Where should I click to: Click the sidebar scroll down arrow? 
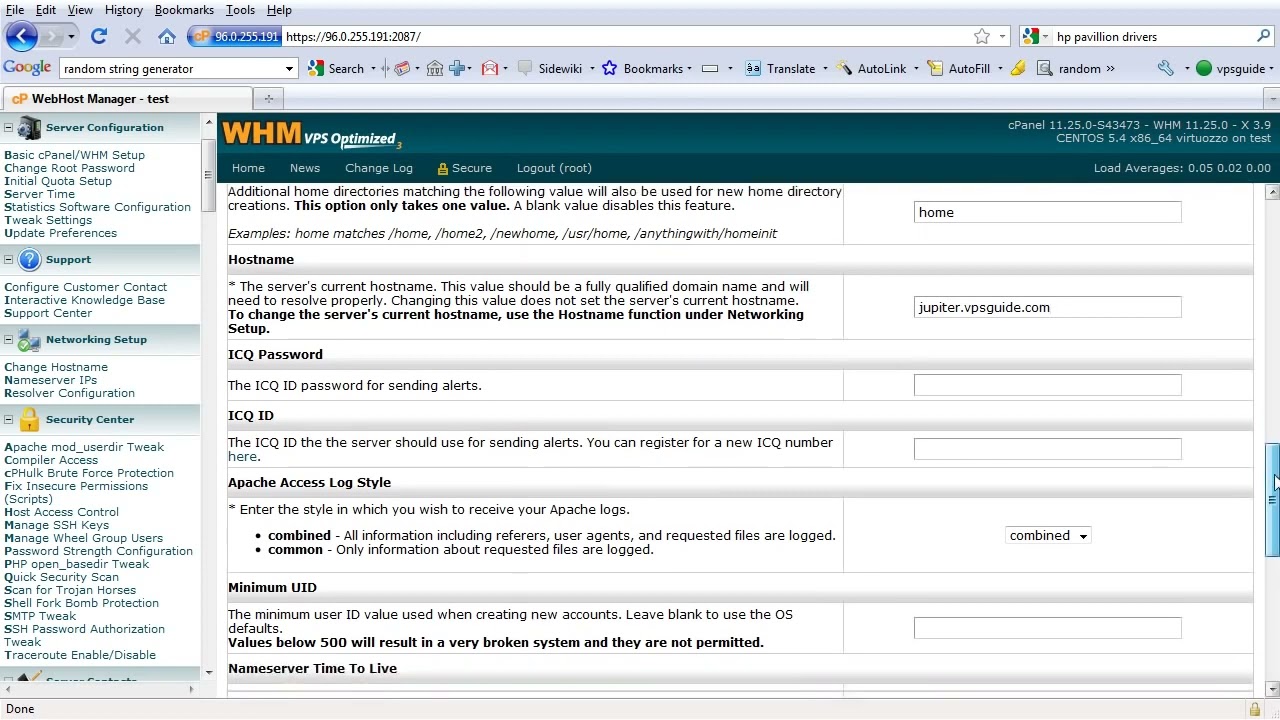208,673
